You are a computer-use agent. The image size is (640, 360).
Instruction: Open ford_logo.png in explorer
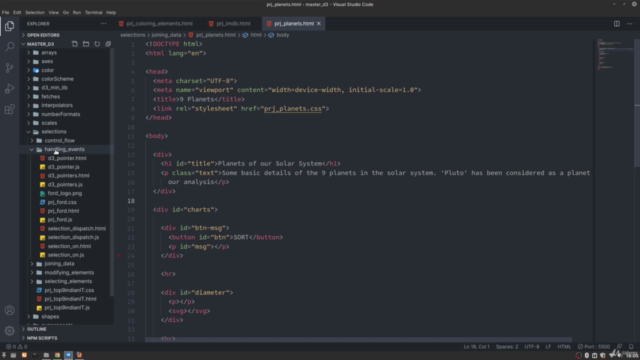tap(64, 193)
